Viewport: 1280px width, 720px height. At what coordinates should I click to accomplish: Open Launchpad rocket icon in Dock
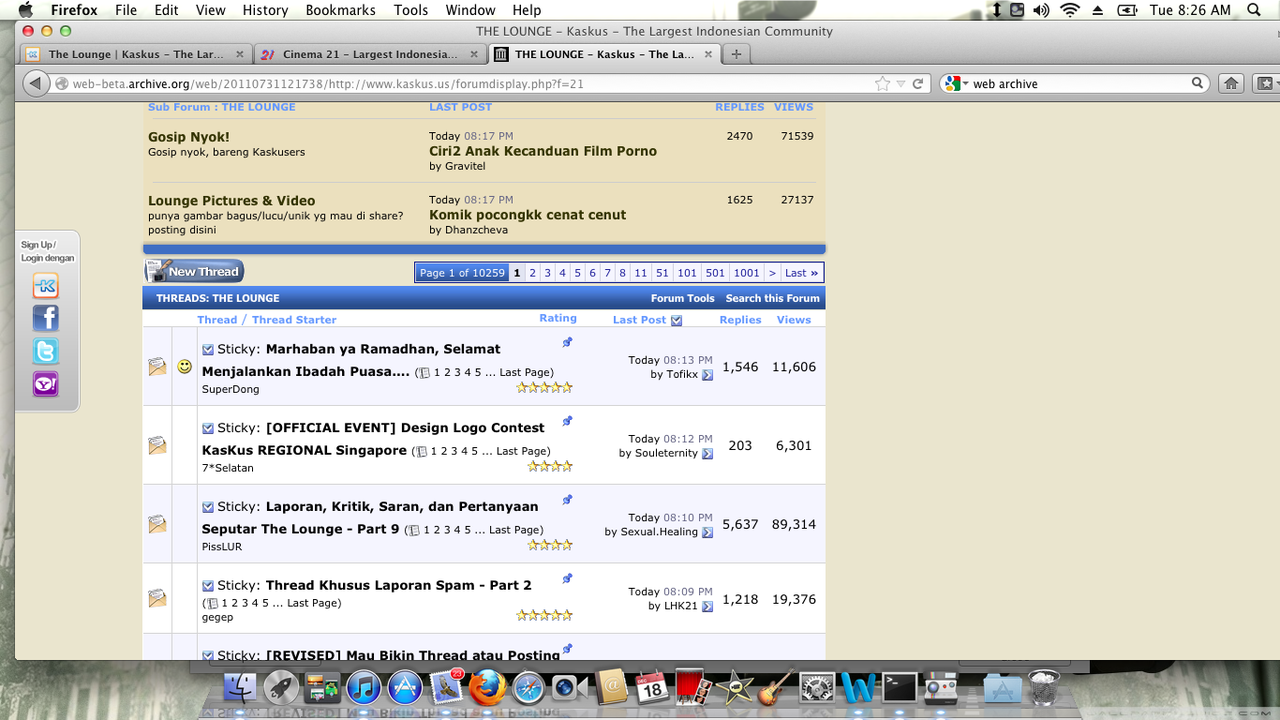click(282, 688)
